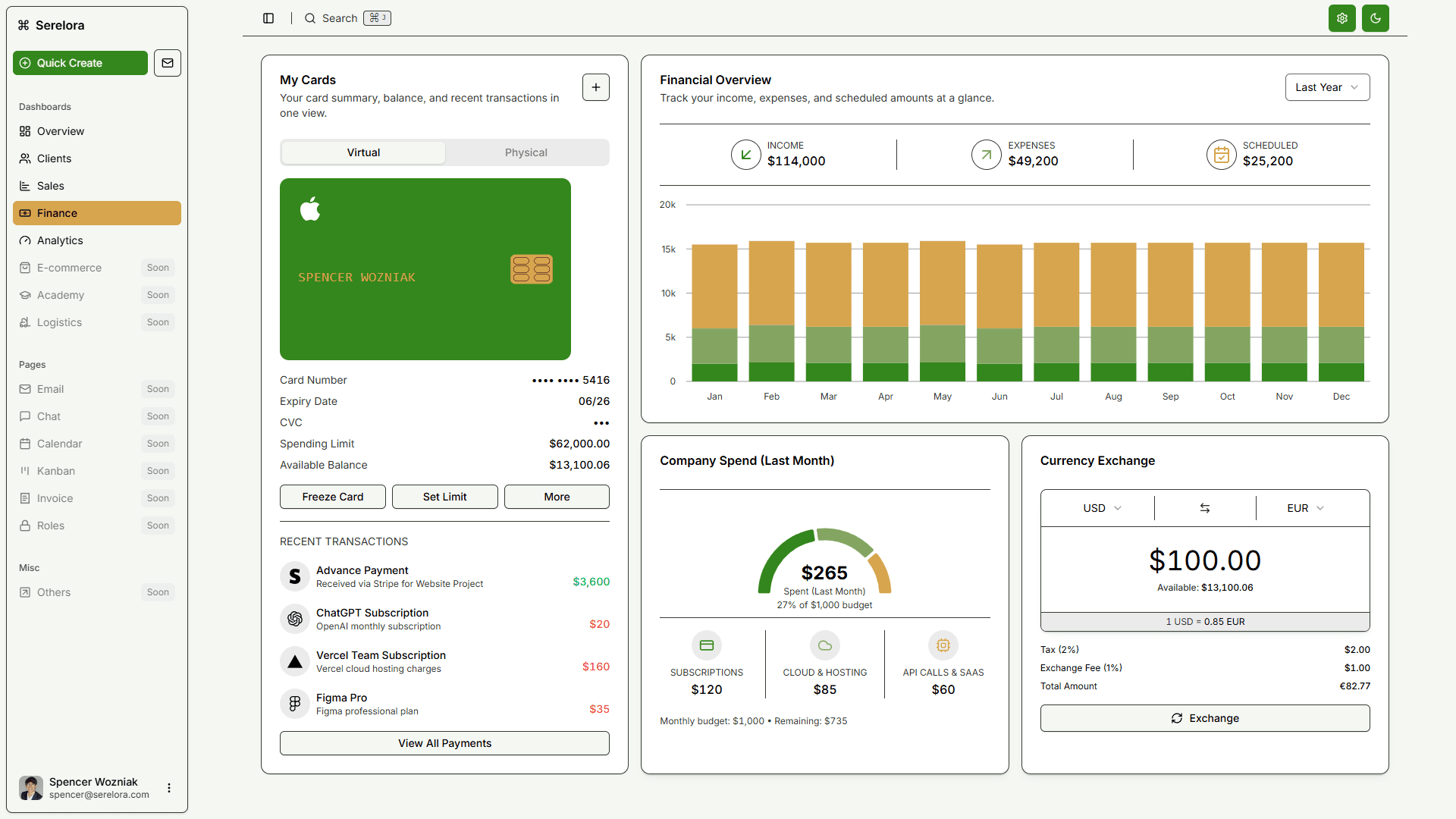This screenshot has width=1456, height=819.
Task: Click the Vercel triangle transaction icon
Action: [295, 661]
